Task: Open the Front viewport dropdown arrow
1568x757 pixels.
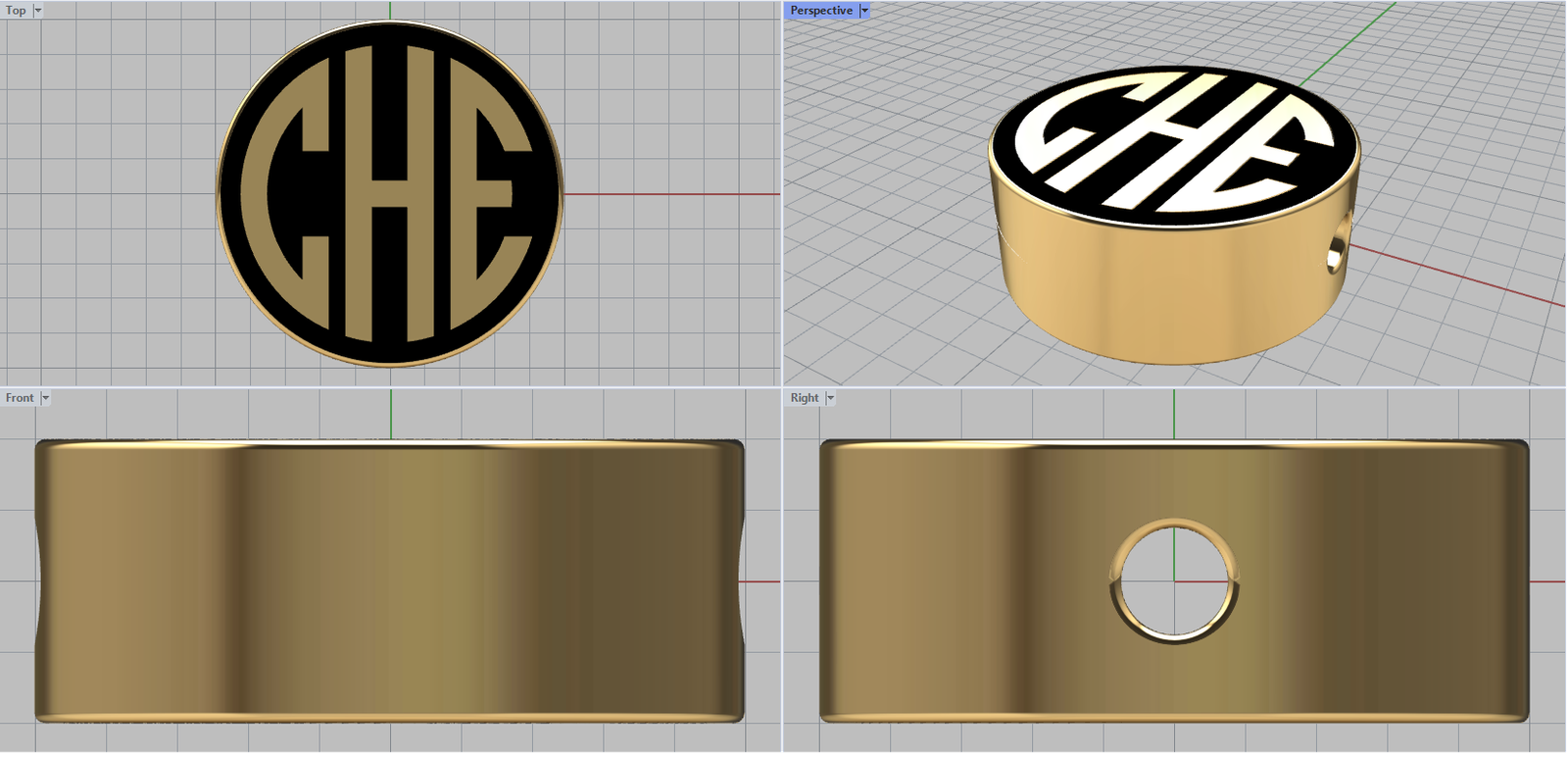Action: (45, 398)
